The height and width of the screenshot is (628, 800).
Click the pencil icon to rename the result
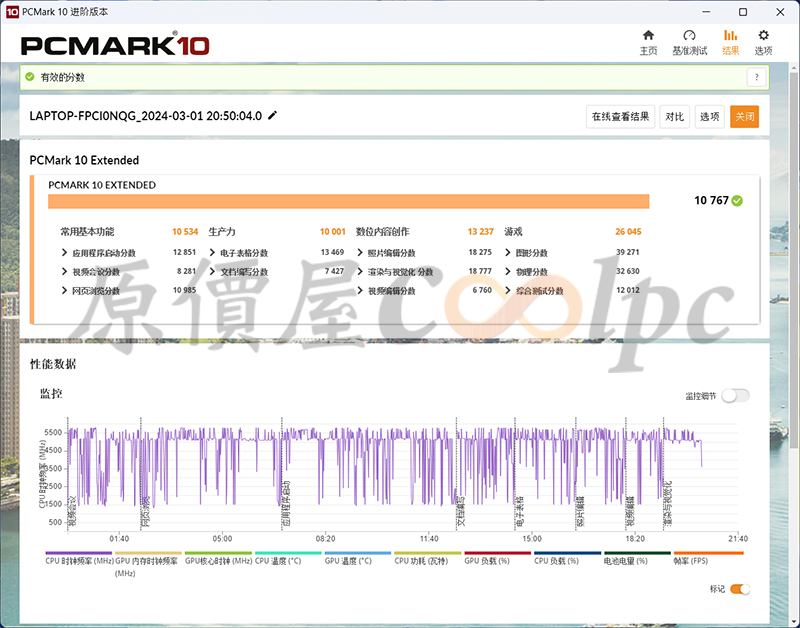(x=273, y=115)
